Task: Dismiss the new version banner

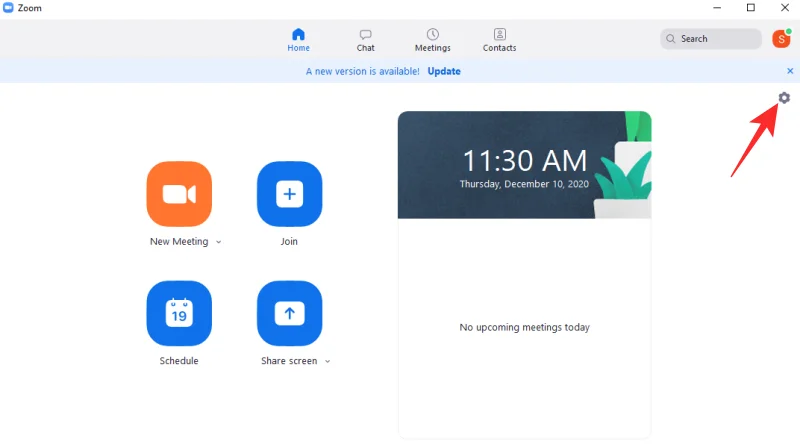Action: (x=790, y=71)
